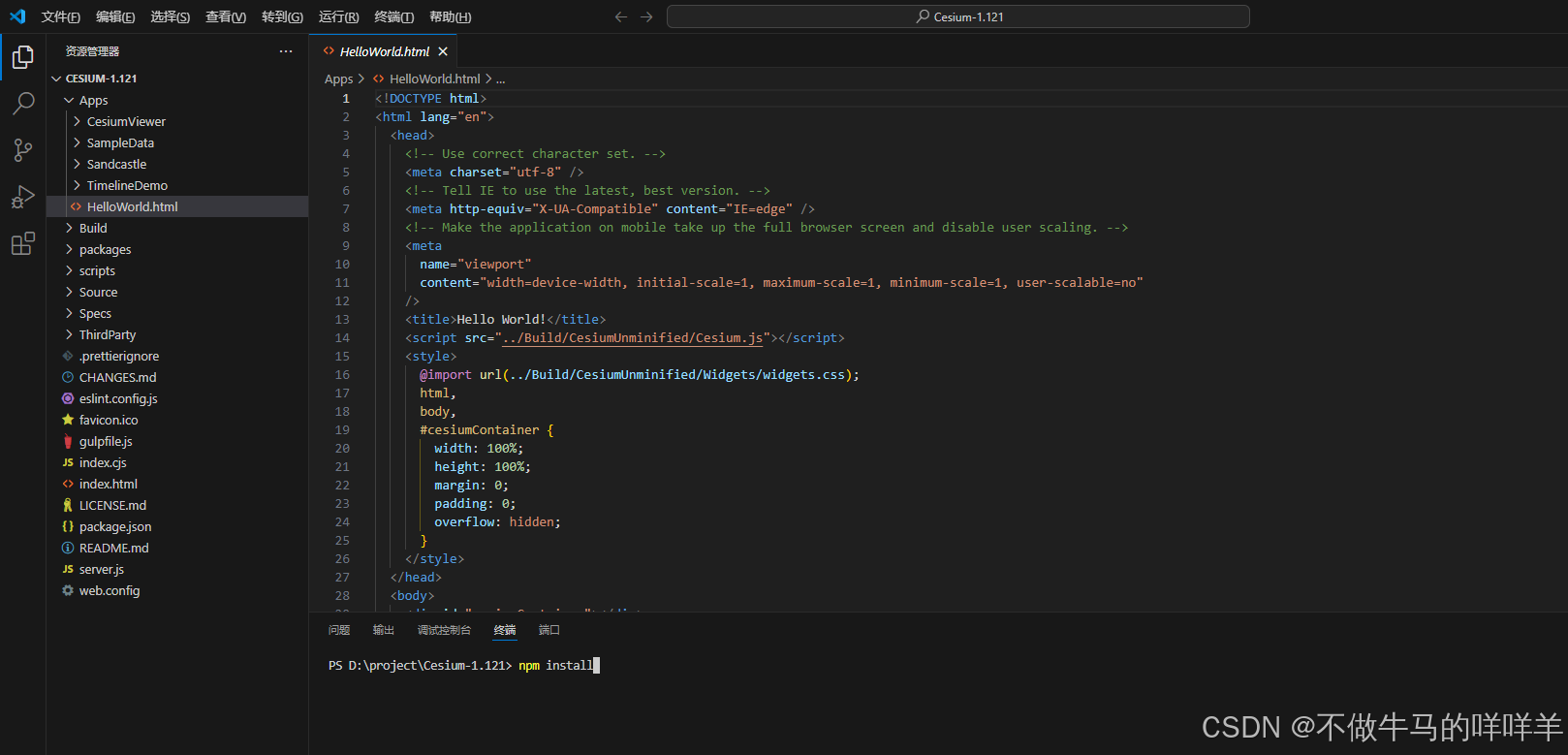
Task: Click the package.json braces icon
Action: click(68, 526)
